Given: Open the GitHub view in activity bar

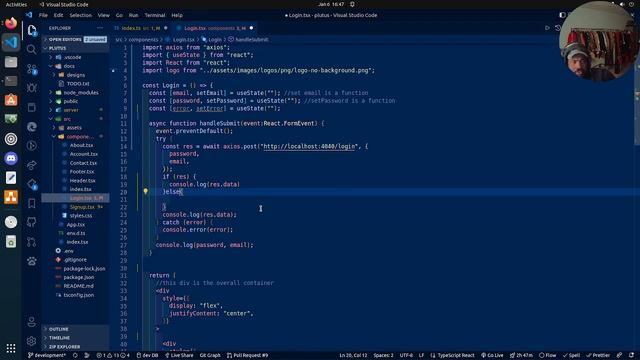Looking at the screenshot, I should [x=31, y=222].
